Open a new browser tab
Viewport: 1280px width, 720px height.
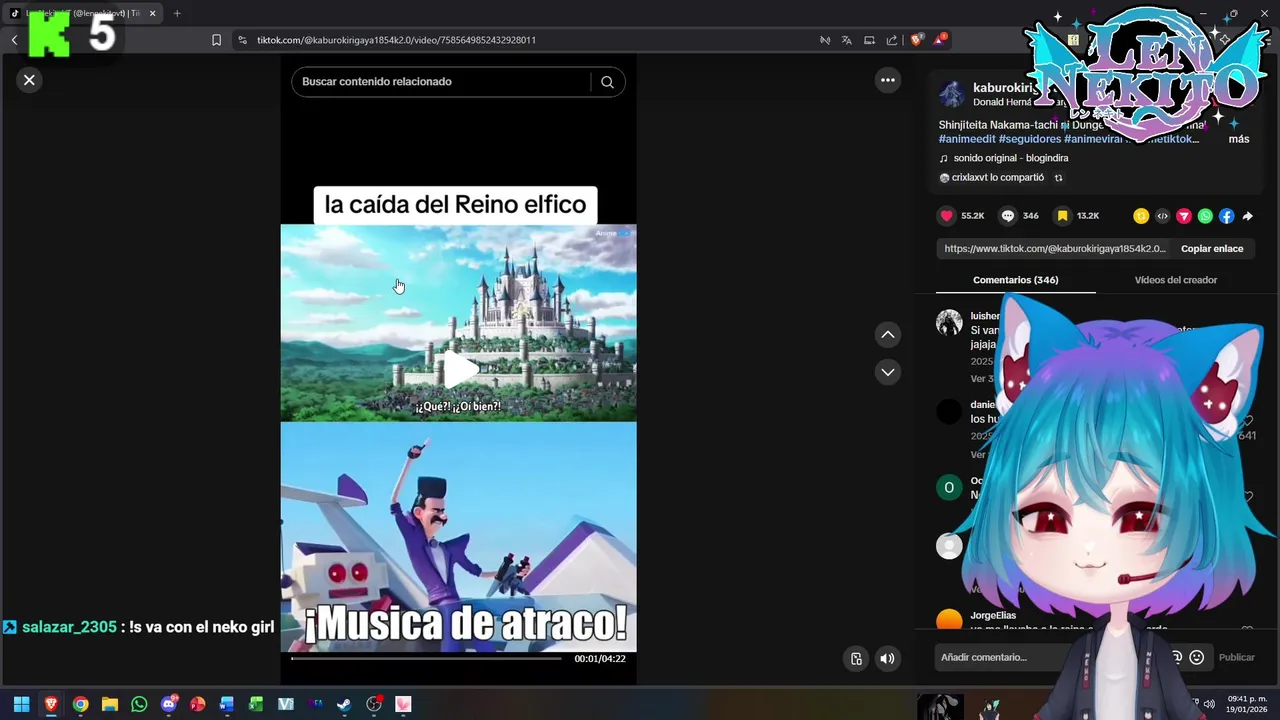click(x=177, y=13)
